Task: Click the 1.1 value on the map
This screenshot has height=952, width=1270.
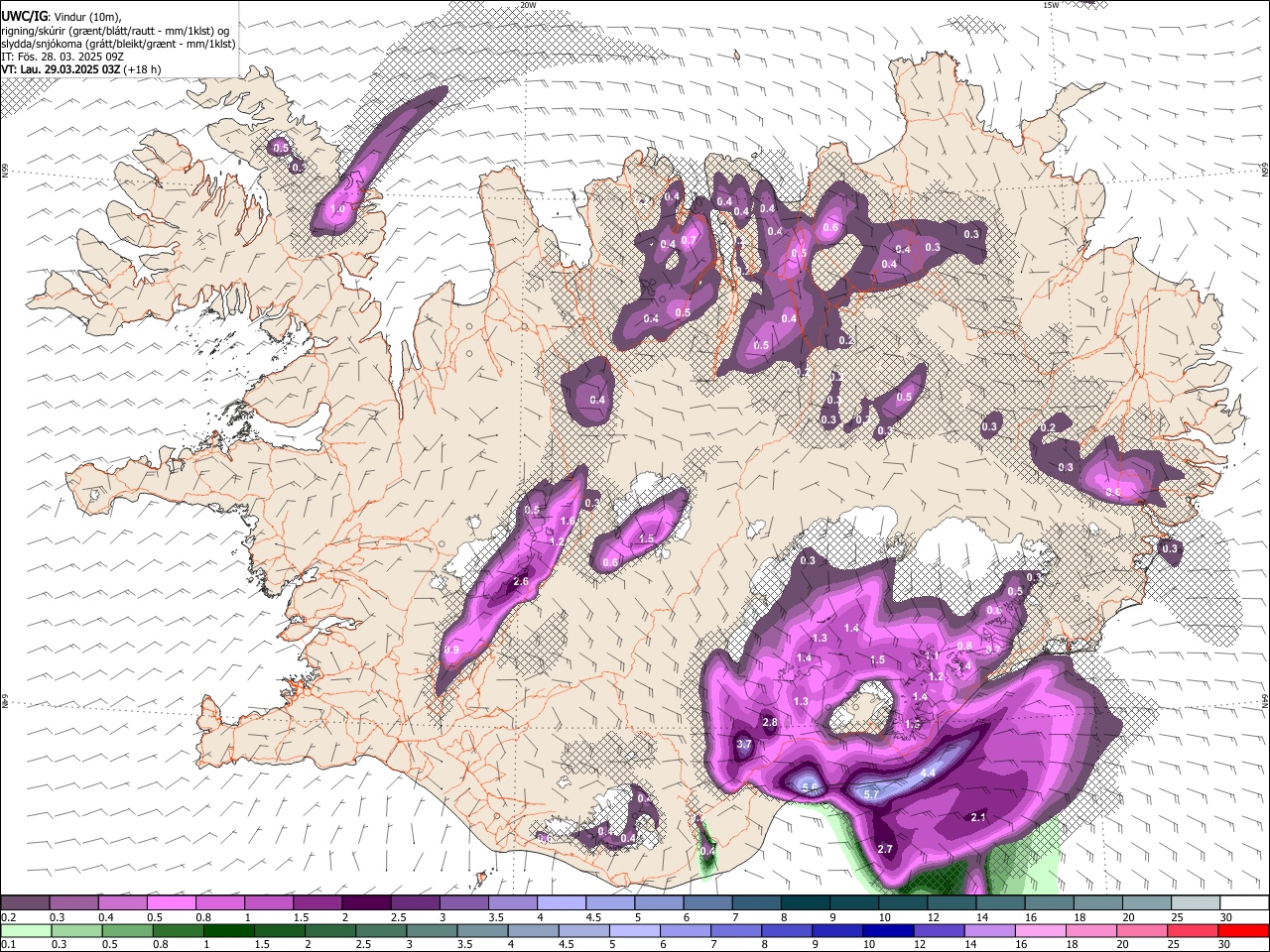Action: click(x=932, y=656)
